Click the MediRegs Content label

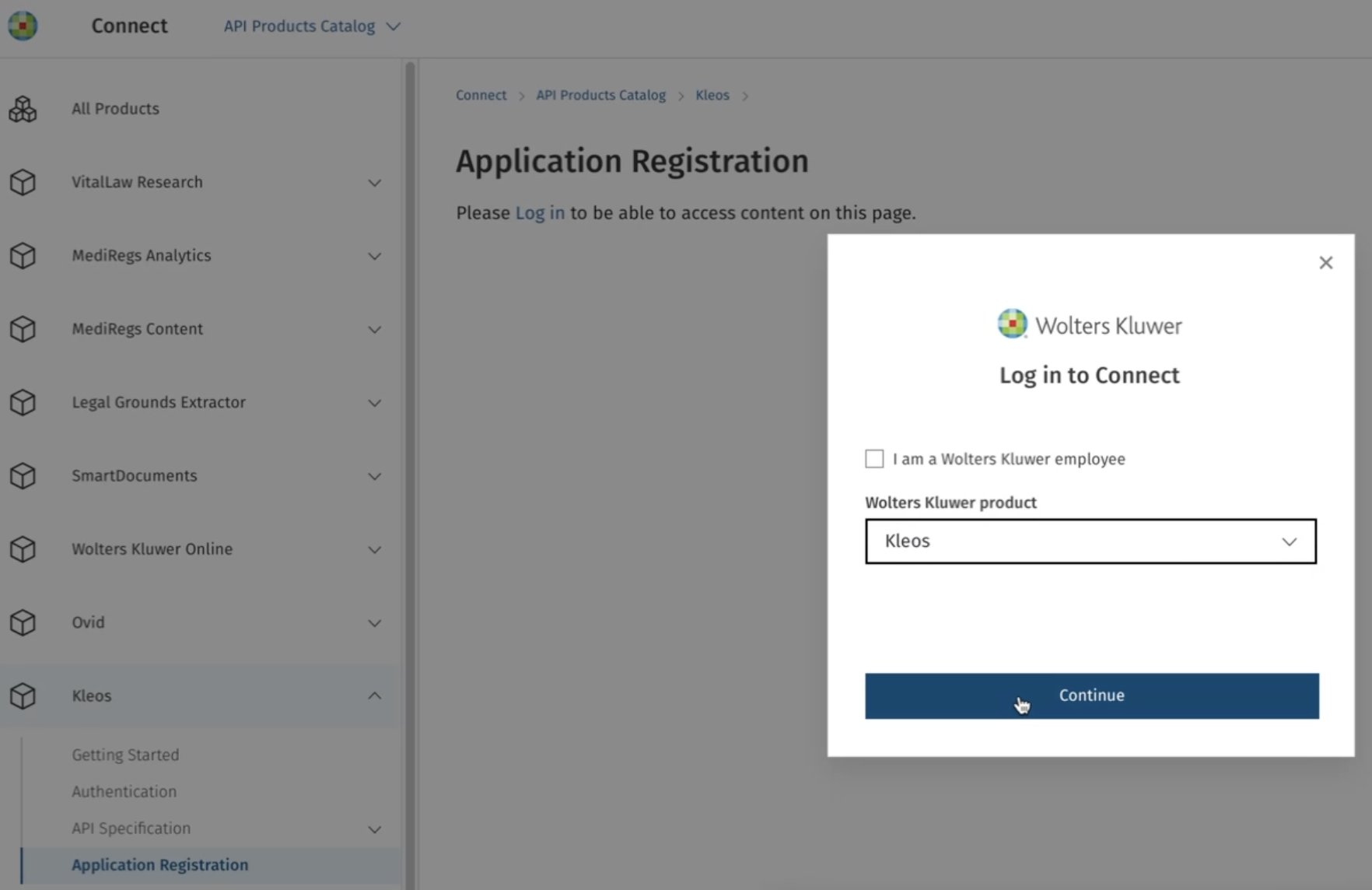coord(138,329)
